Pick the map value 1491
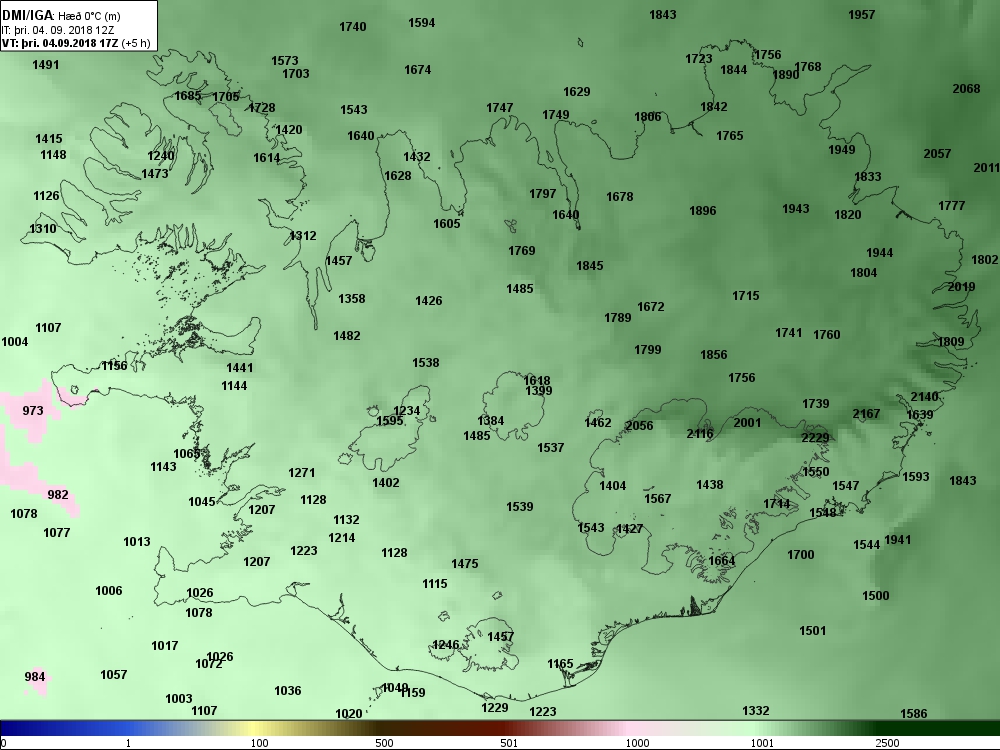The width and height of the screenshot is (1000, 750). (x=45, y=64)
